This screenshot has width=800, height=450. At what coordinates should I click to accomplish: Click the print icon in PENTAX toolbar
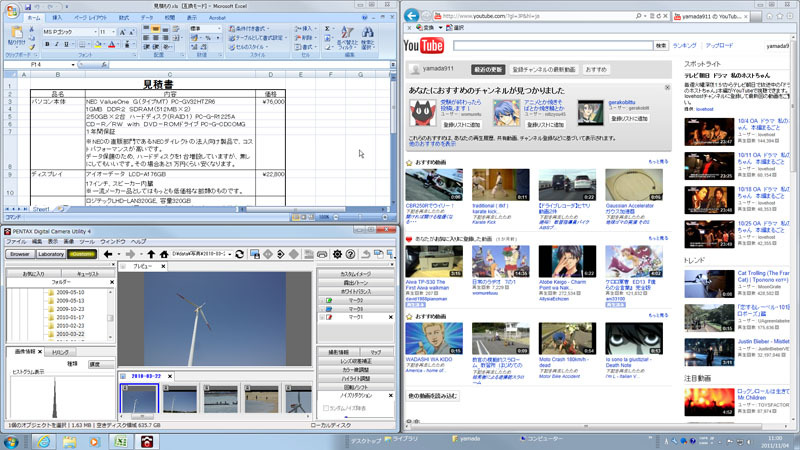[x=322, y=254]
